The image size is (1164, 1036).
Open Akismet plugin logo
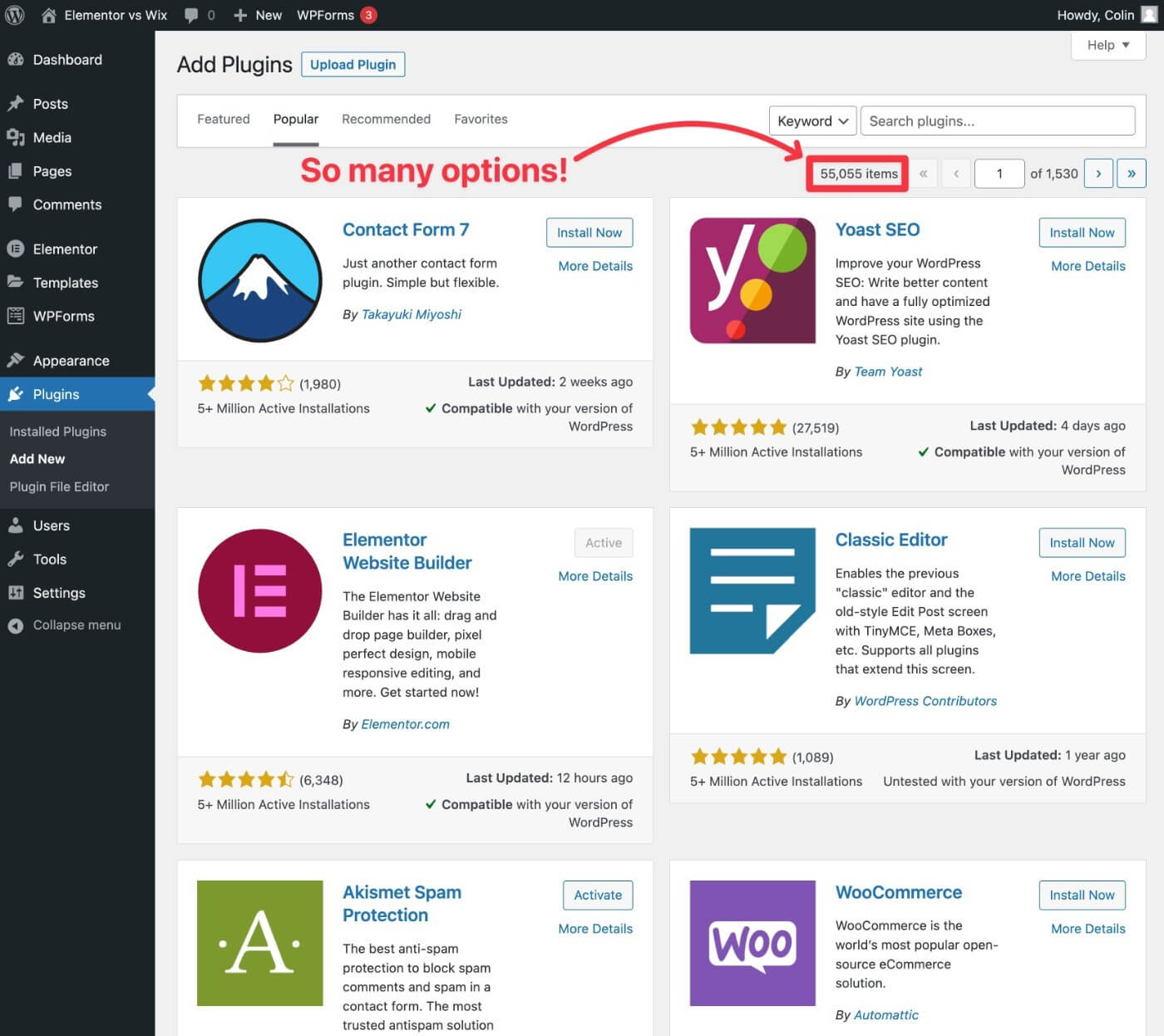260,943
